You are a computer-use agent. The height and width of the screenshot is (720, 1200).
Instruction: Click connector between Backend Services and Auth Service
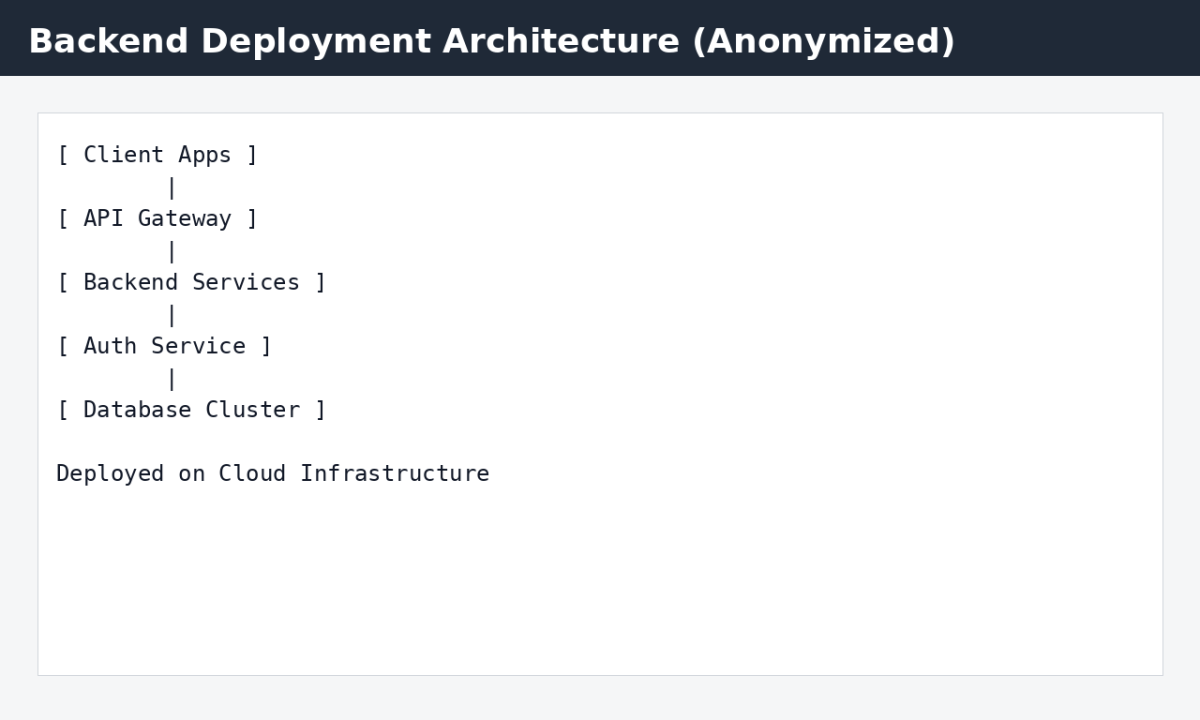[x=172, y=315]
